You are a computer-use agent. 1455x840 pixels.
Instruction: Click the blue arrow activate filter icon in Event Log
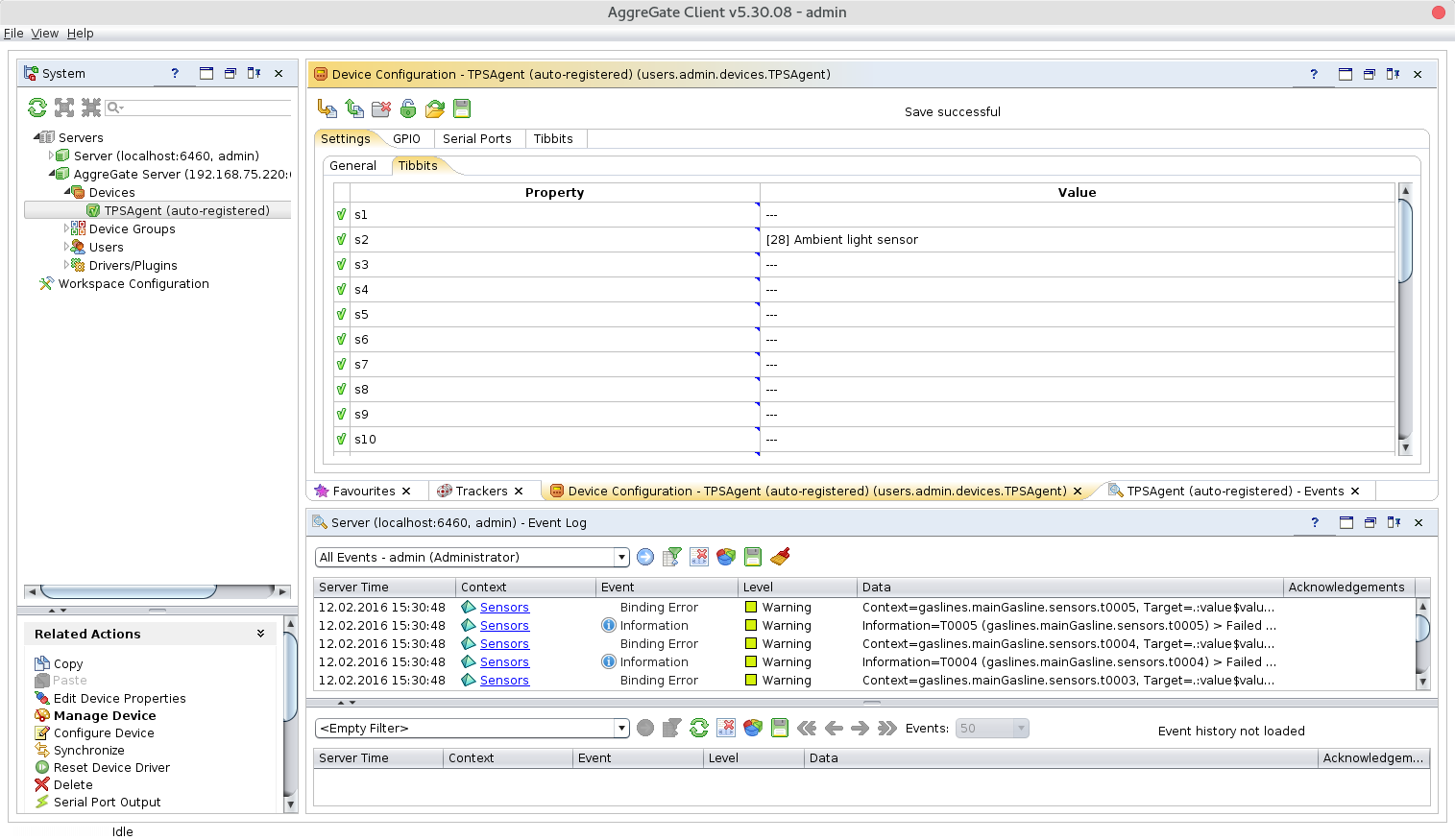point(645,557)
